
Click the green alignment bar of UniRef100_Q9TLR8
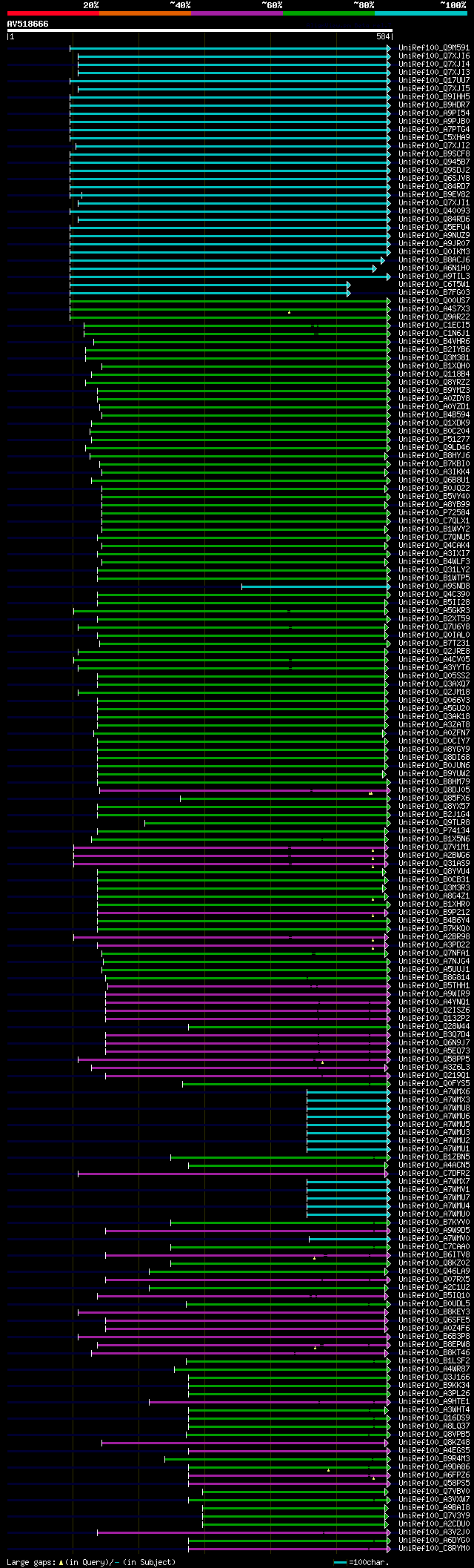coord(266,823)
